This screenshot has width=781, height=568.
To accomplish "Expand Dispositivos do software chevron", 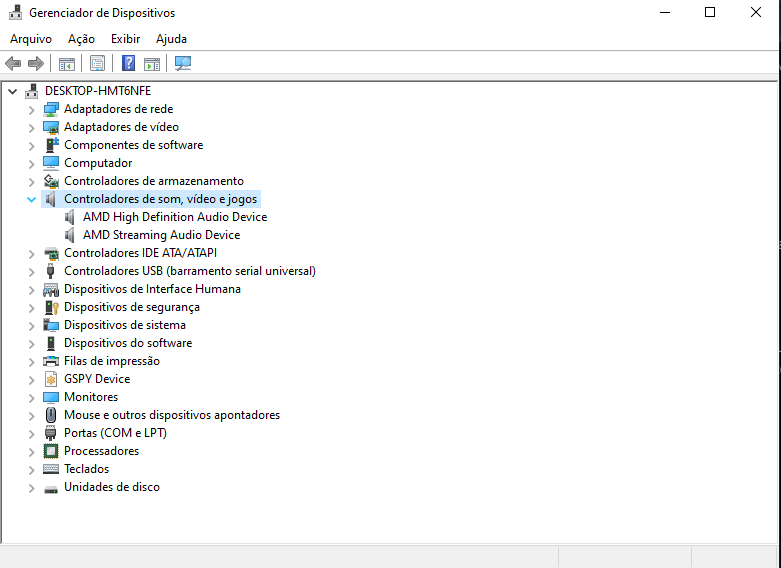I will pyautogui.click(x=31, y=343).
